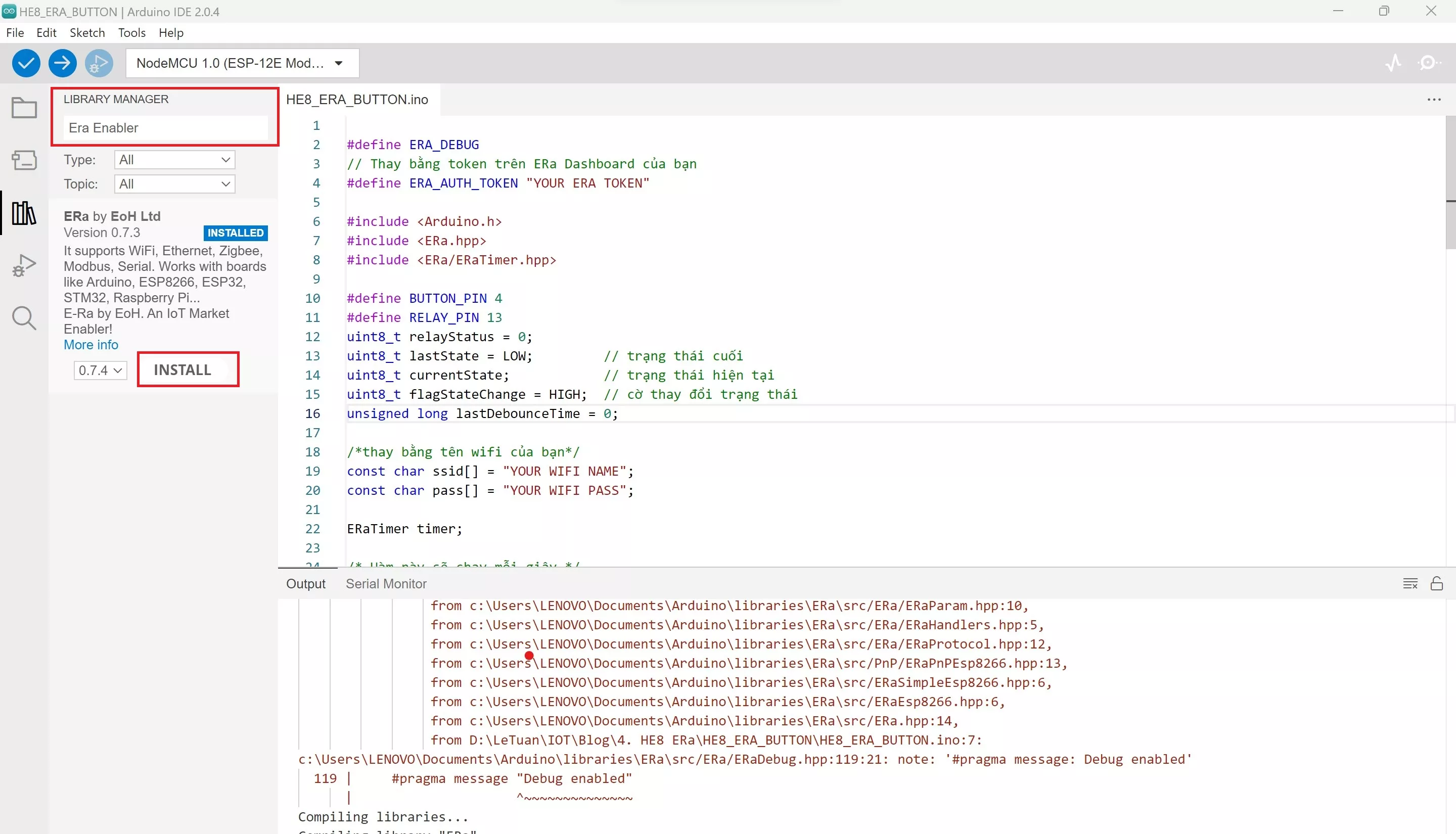The width and height of the screenshot is (1456, 834).
Task: Click the Version 0.7.3 text
Action: point(102,233)
